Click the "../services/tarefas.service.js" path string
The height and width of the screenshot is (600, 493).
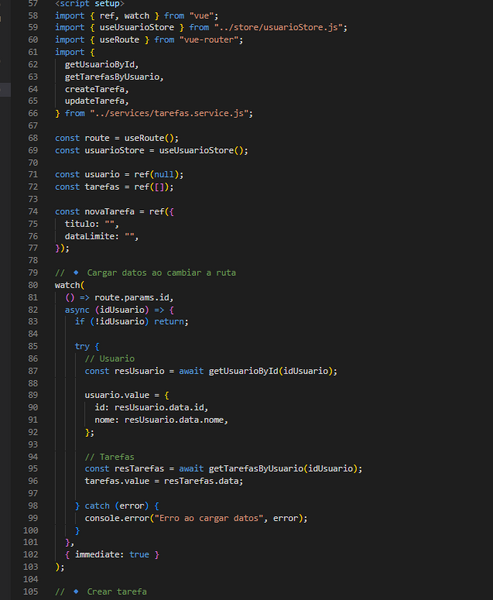169,113
